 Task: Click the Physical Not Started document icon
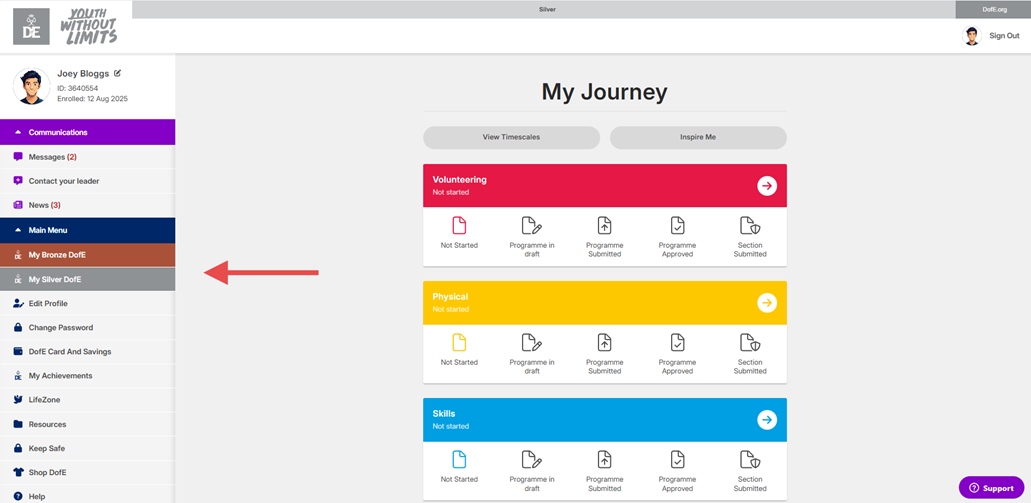pyautogui.click(x=459, y=343)
